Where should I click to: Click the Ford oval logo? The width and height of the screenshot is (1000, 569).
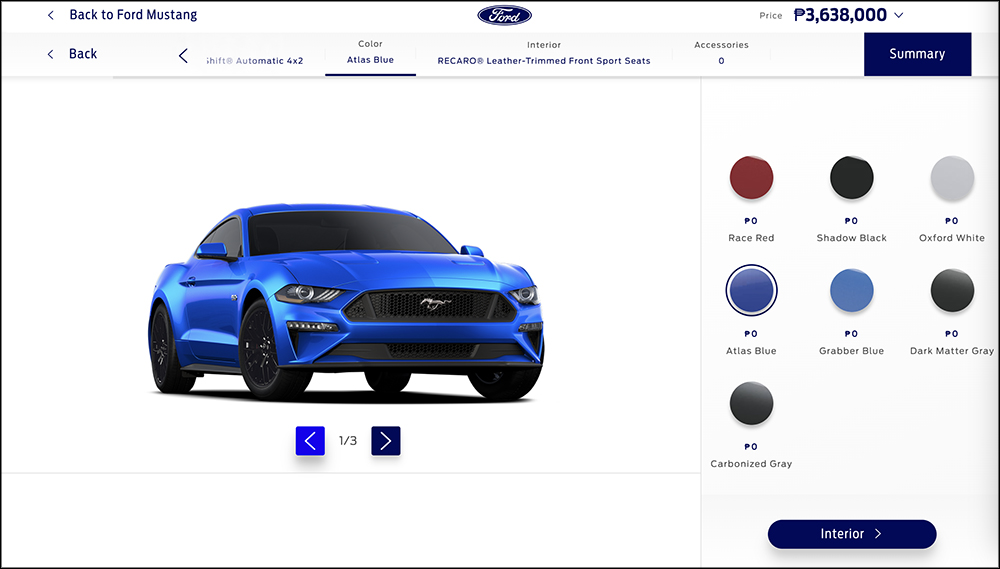click(x=504, y=15)
